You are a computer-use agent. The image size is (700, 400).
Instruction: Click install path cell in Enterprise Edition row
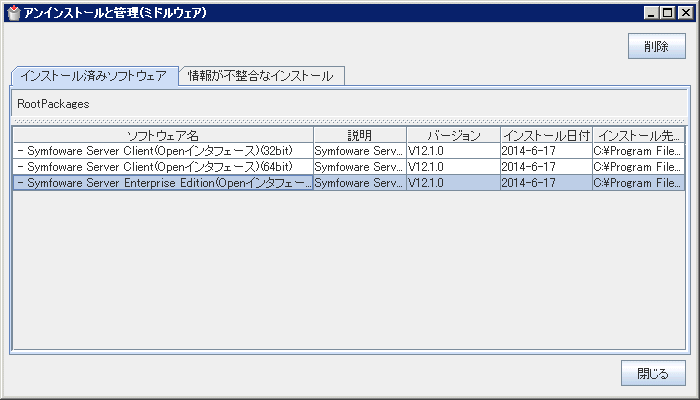pyautogui.click(x=638, y=183)
